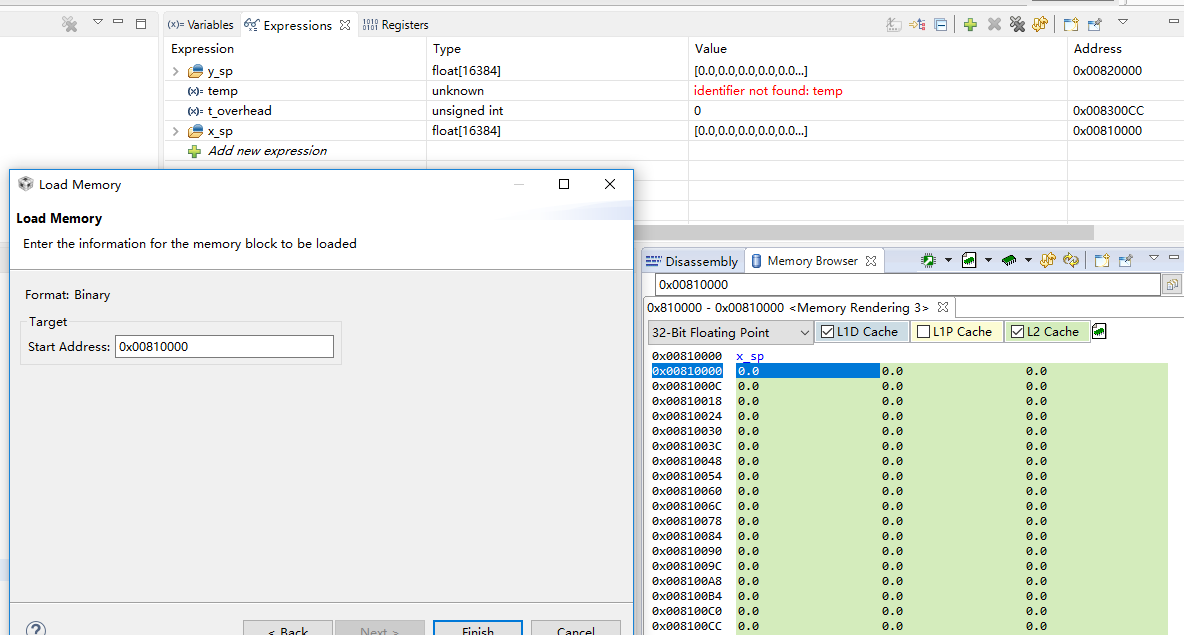Click the select columns tree icon in Expressions toolbar
The height and width of the screenshot is (635, 1184).
coord(917,25)
